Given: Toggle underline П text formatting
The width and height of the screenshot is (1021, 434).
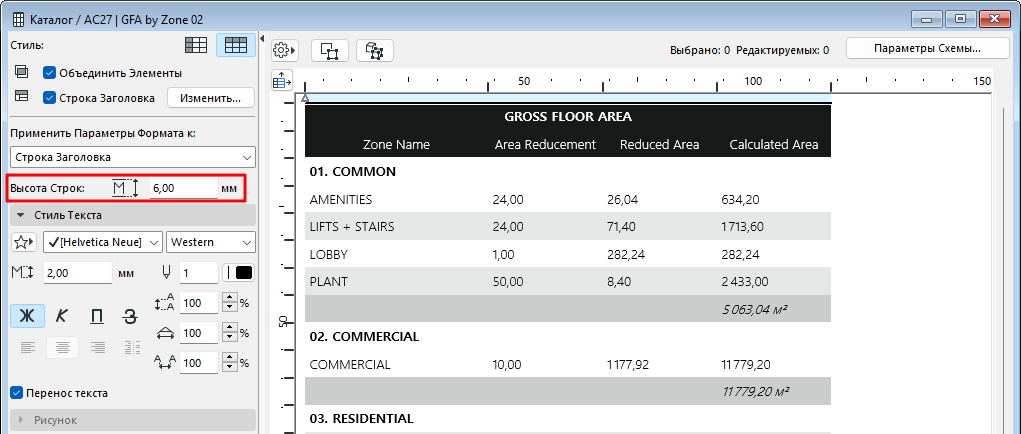Looking at the screenshot, I should click(97, 316).
